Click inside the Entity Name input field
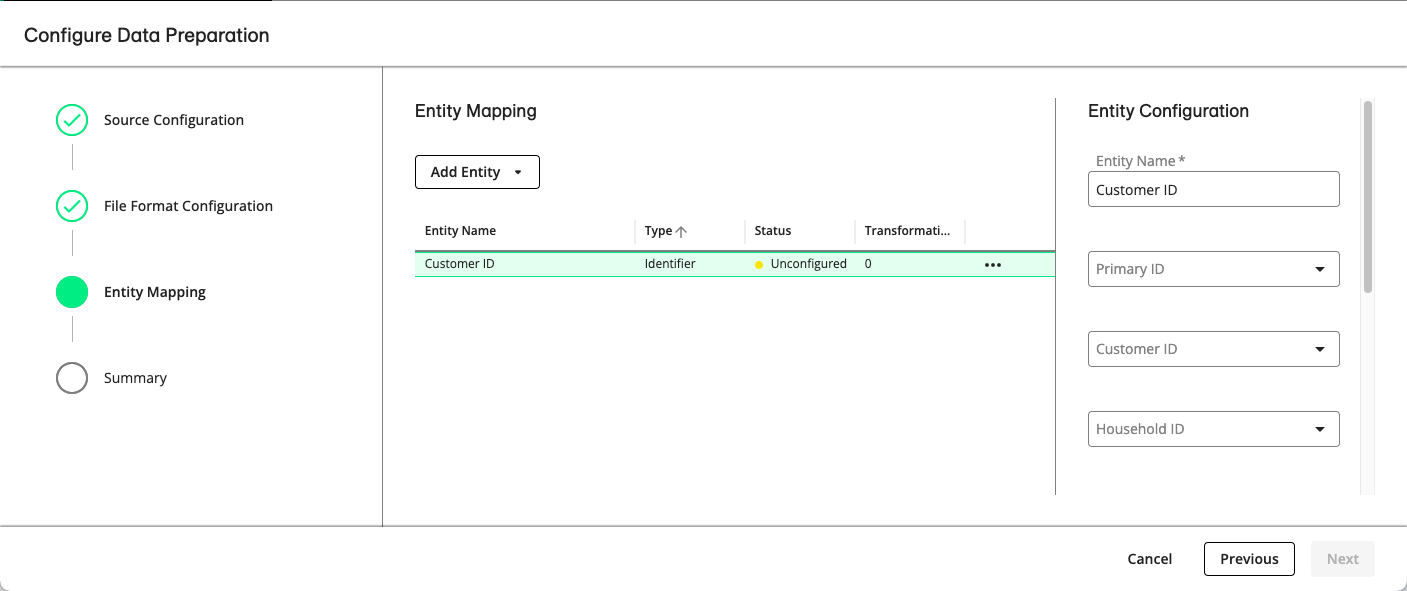This screenshot has height=591, width=1407. (1213, 189)
